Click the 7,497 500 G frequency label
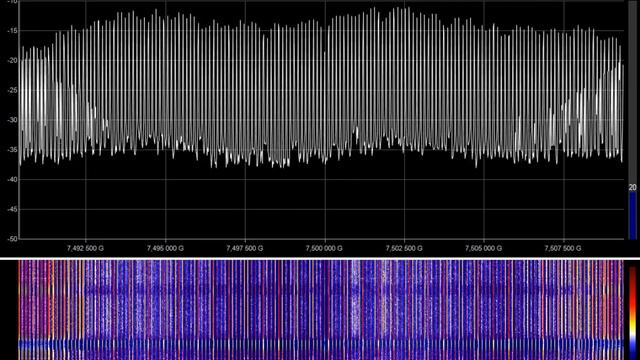This screenshot has height=360, width=640. [245, 248]
